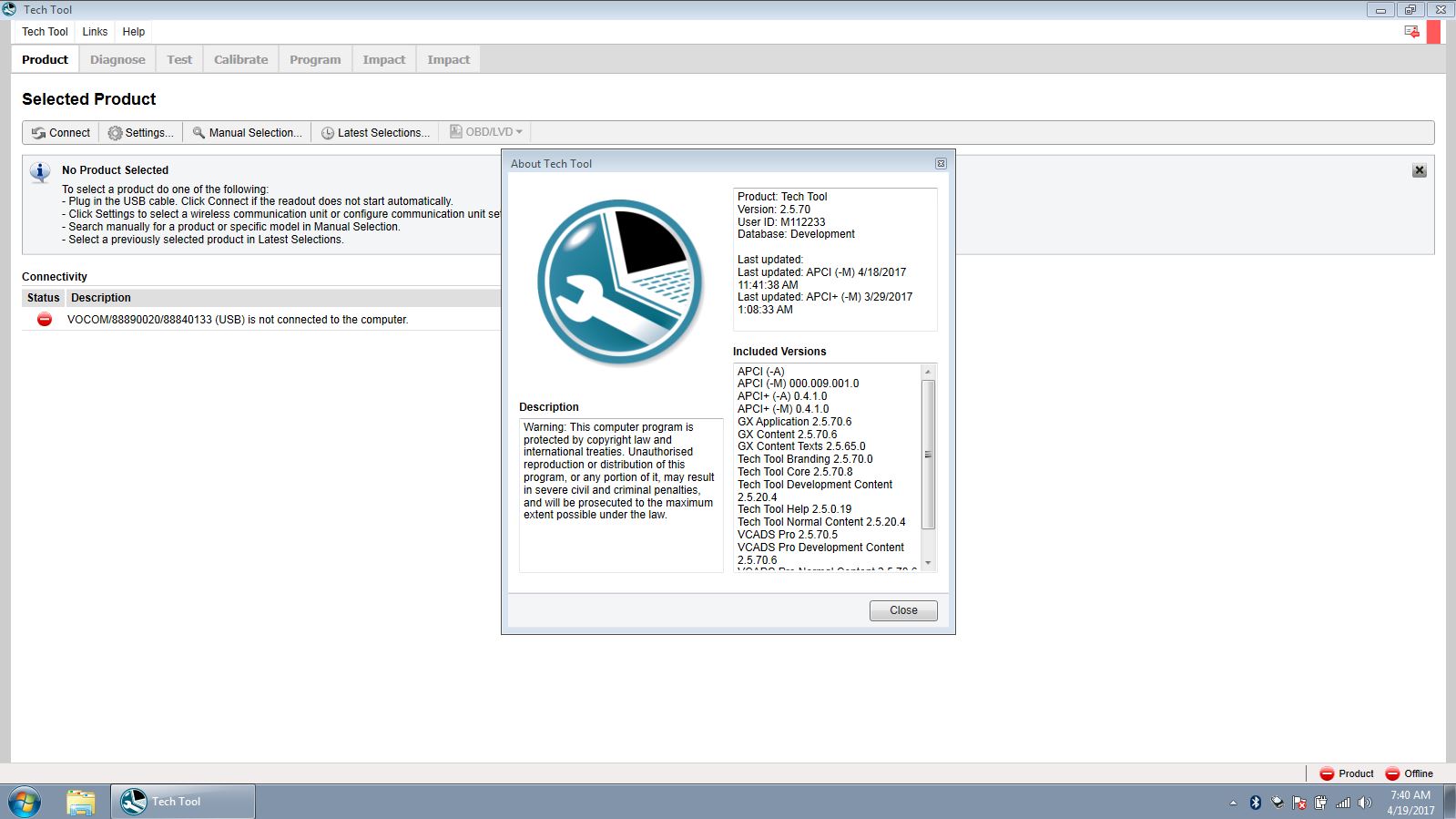The height and width of the screenshot is (819, 1456).
Task: Open the Windows Start button
Action: pyautogui.click(x=25, y=802)
